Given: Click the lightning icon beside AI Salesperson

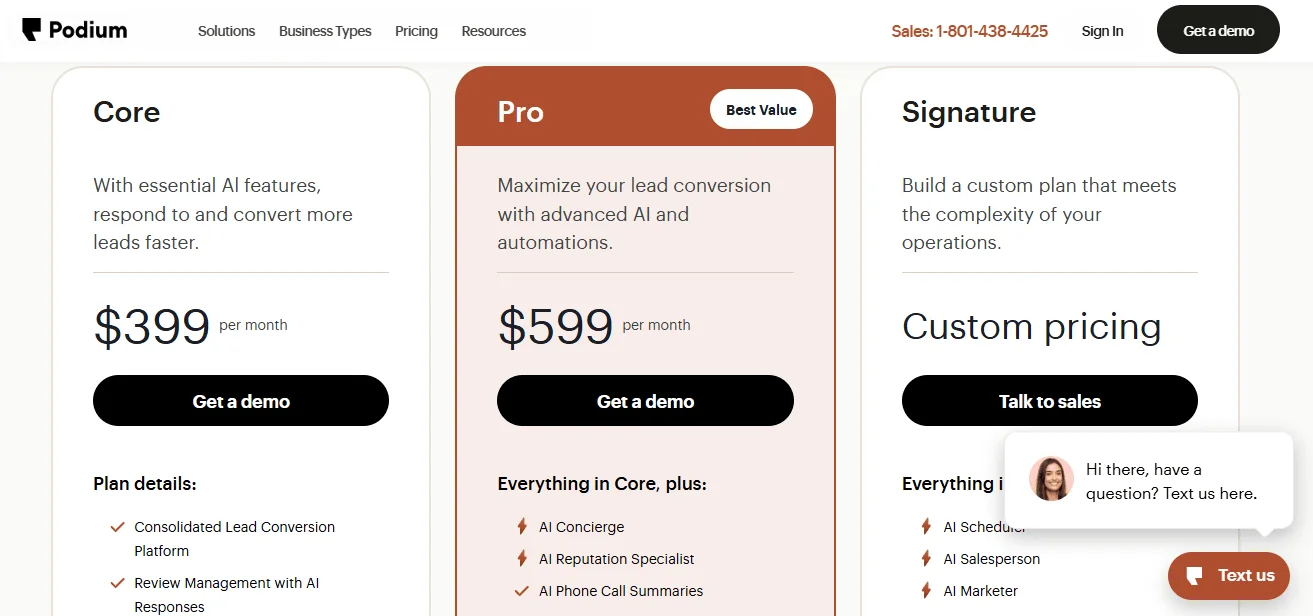Looking at the screenshot, I should click(x=925, y=559).
